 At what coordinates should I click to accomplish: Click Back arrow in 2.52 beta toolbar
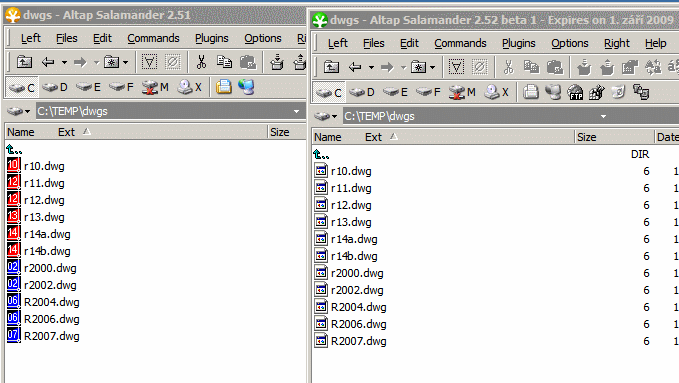(x=355, y=67)
